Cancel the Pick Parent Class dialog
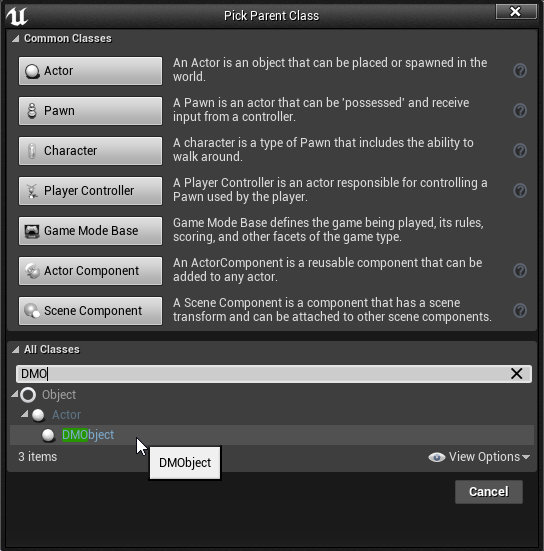The height and width of the screenshot is (551, 544). click(489, 492)
